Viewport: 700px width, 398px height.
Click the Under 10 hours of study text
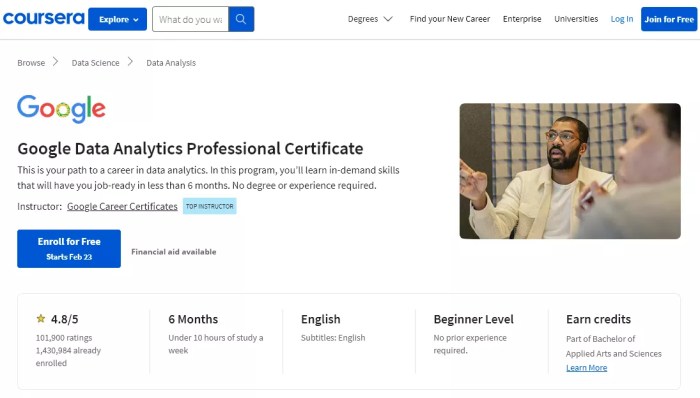pos(216,344)
